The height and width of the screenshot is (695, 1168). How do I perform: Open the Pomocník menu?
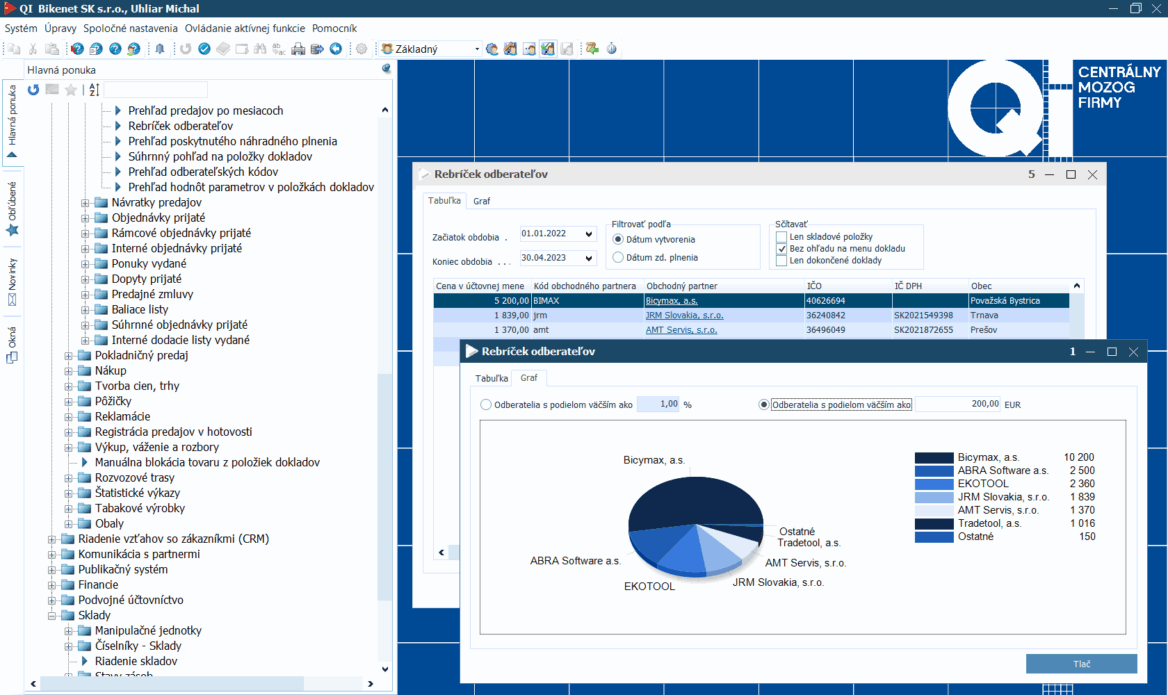point(334,28)
